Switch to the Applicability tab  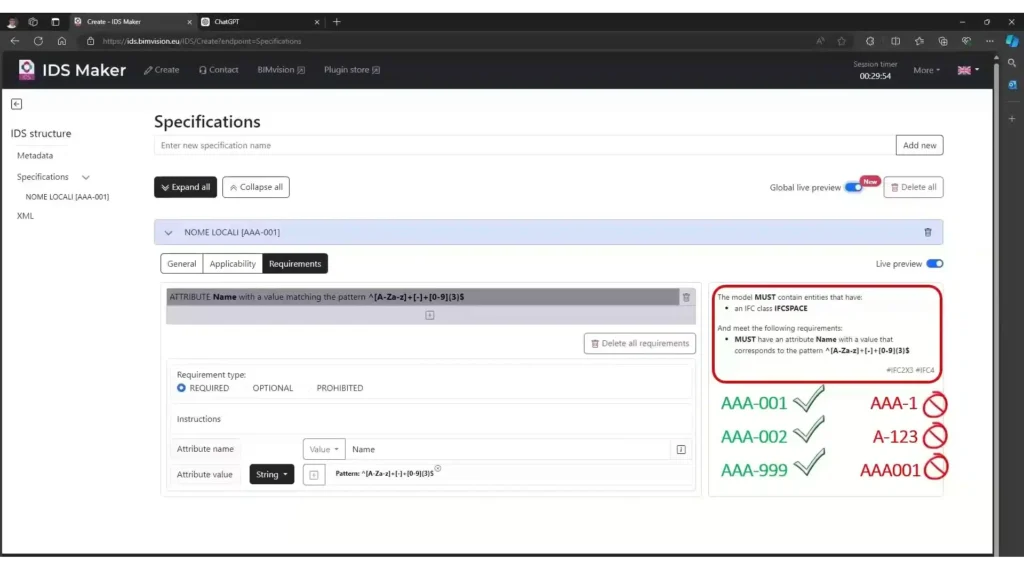[232, 264]
